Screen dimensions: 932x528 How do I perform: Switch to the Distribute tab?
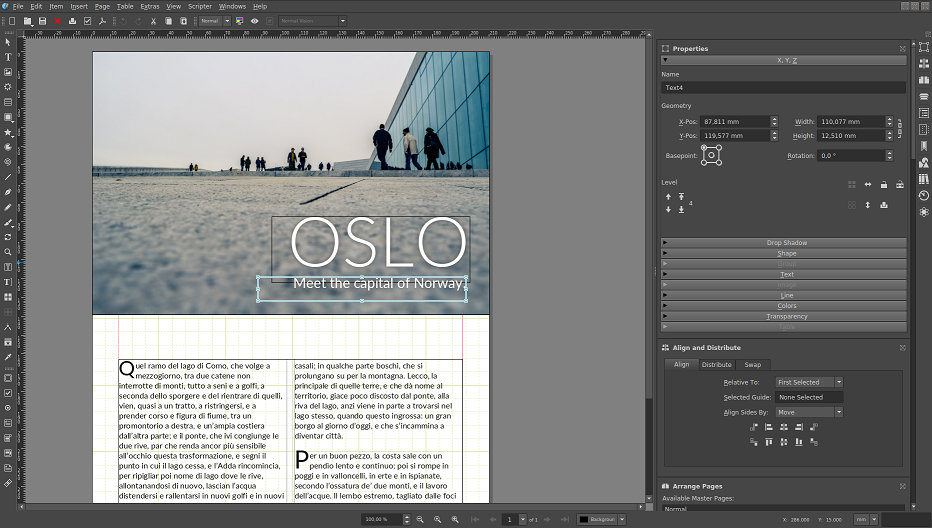pyautogui.click(x=716, y=365)
